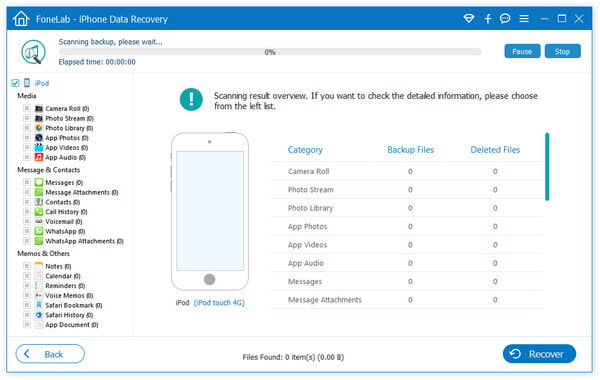Select the App Audio table row
Screen dimensions: 600x380
407,263
